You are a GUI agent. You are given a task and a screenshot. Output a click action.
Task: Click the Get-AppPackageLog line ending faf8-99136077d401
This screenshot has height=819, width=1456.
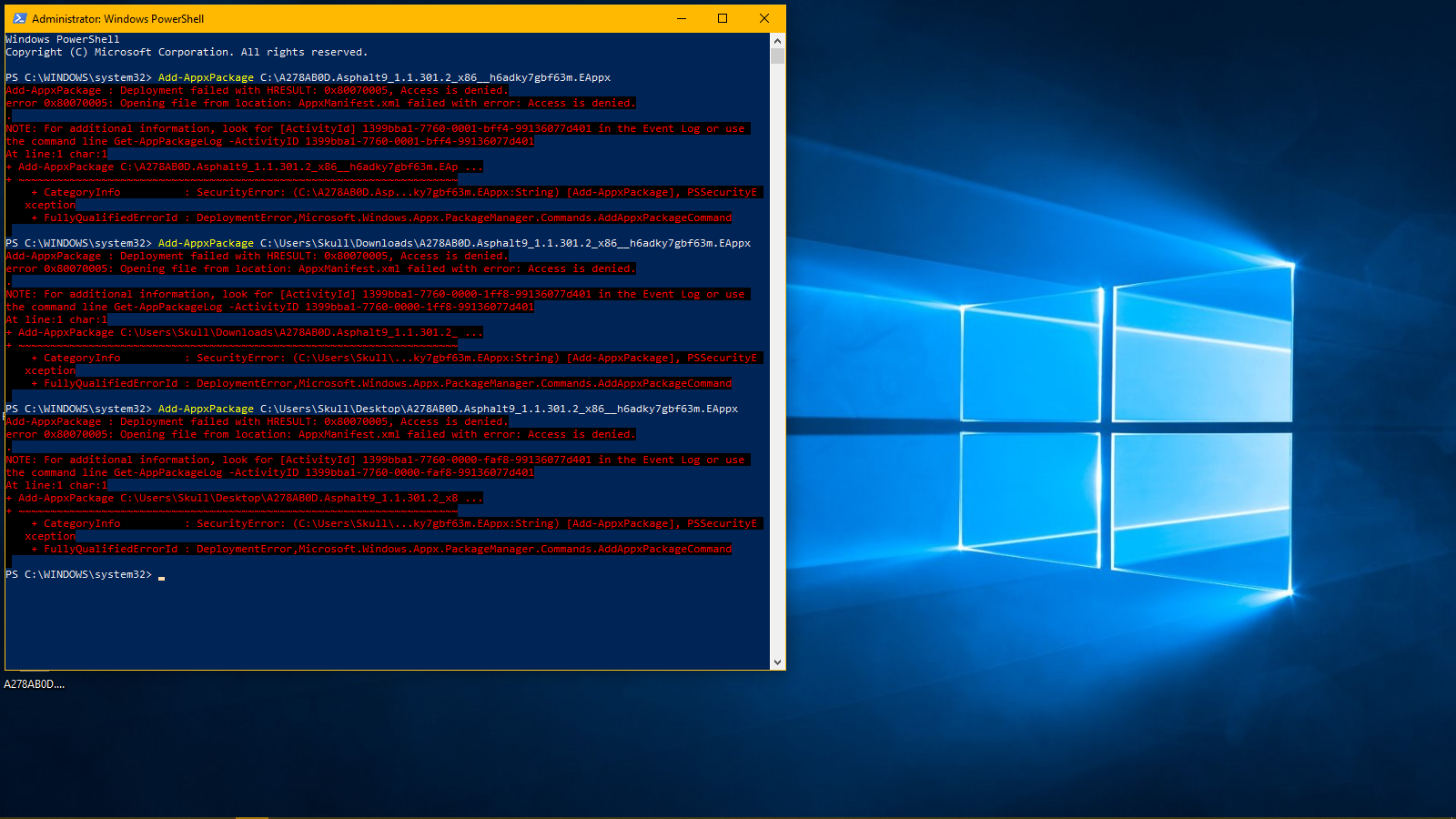[270, 472]
